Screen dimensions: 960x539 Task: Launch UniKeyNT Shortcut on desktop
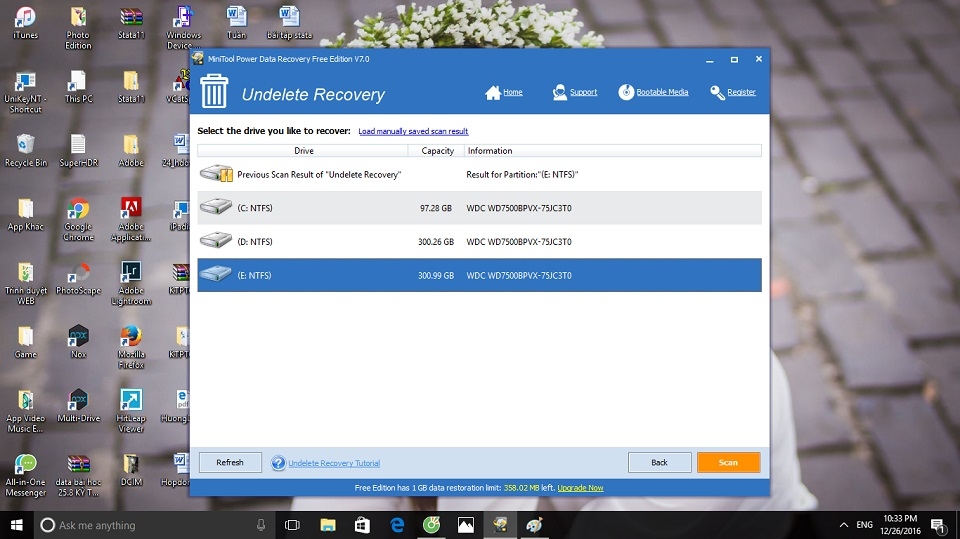25,92
